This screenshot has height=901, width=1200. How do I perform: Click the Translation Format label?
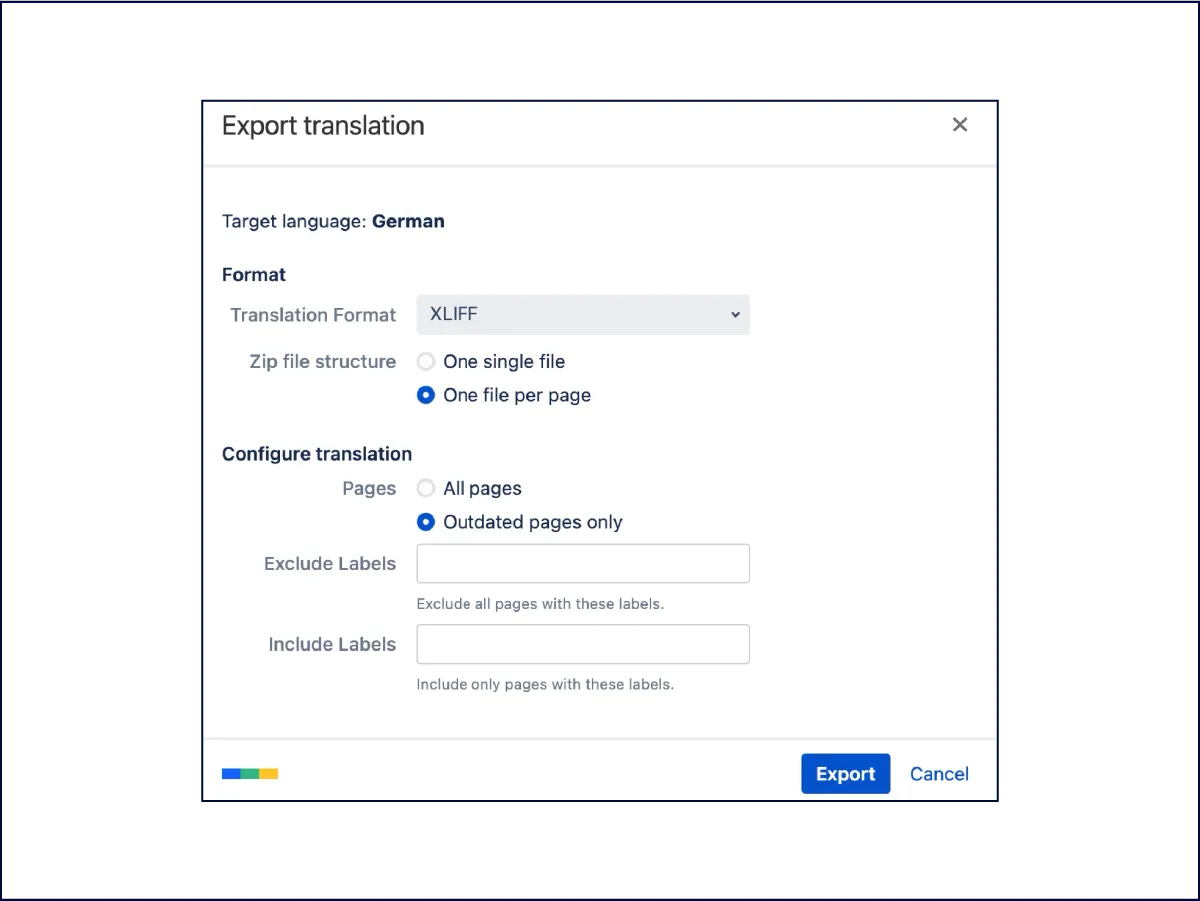(313, 315)
